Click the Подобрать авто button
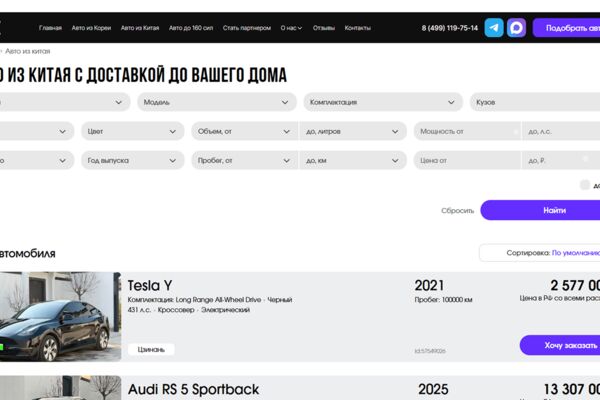 [x=566, y=28]
